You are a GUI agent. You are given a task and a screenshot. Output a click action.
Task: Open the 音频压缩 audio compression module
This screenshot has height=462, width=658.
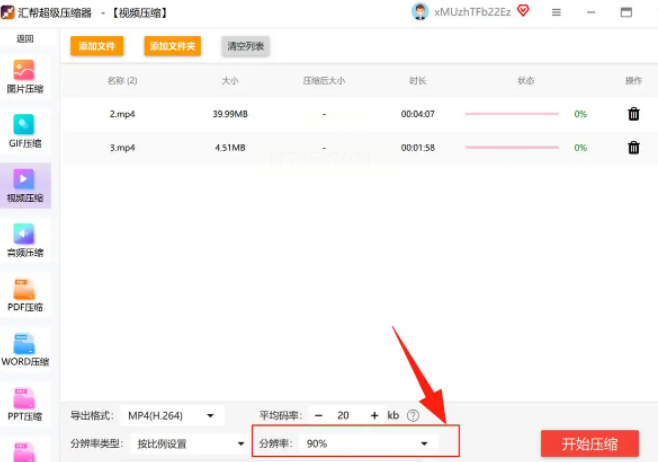(25, 240)
